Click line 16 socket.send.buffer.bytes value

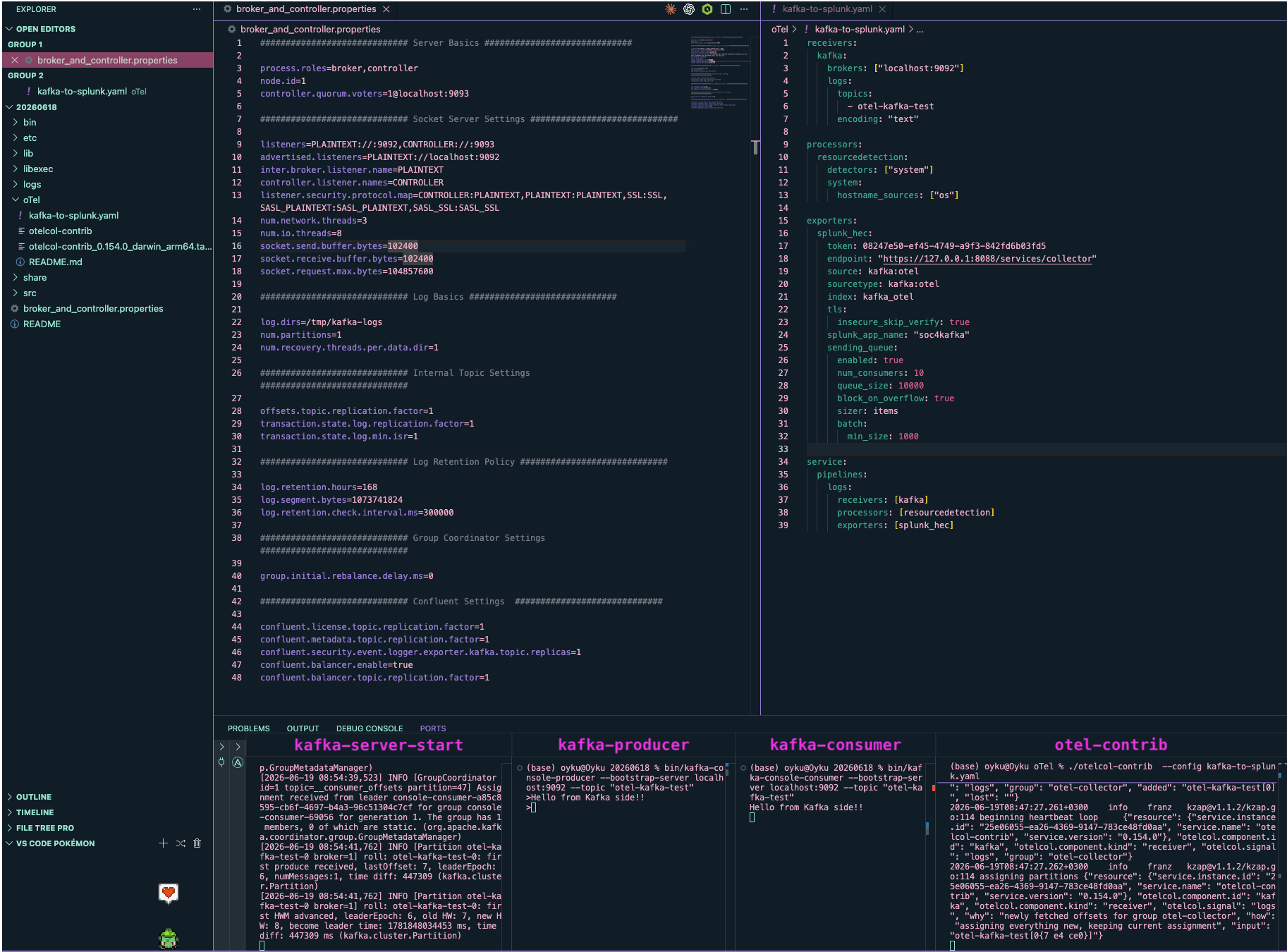click(x=403, y=246)
